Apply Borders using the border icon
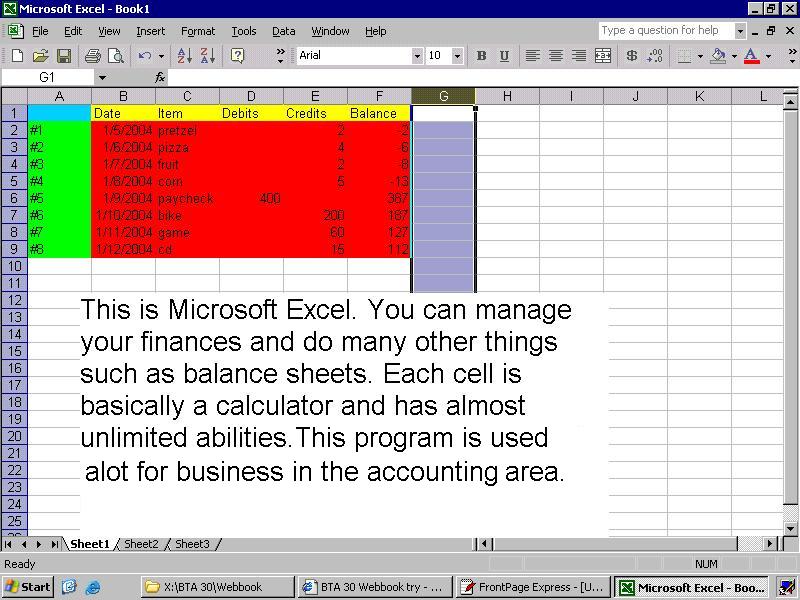 click(x=685, y=56)
